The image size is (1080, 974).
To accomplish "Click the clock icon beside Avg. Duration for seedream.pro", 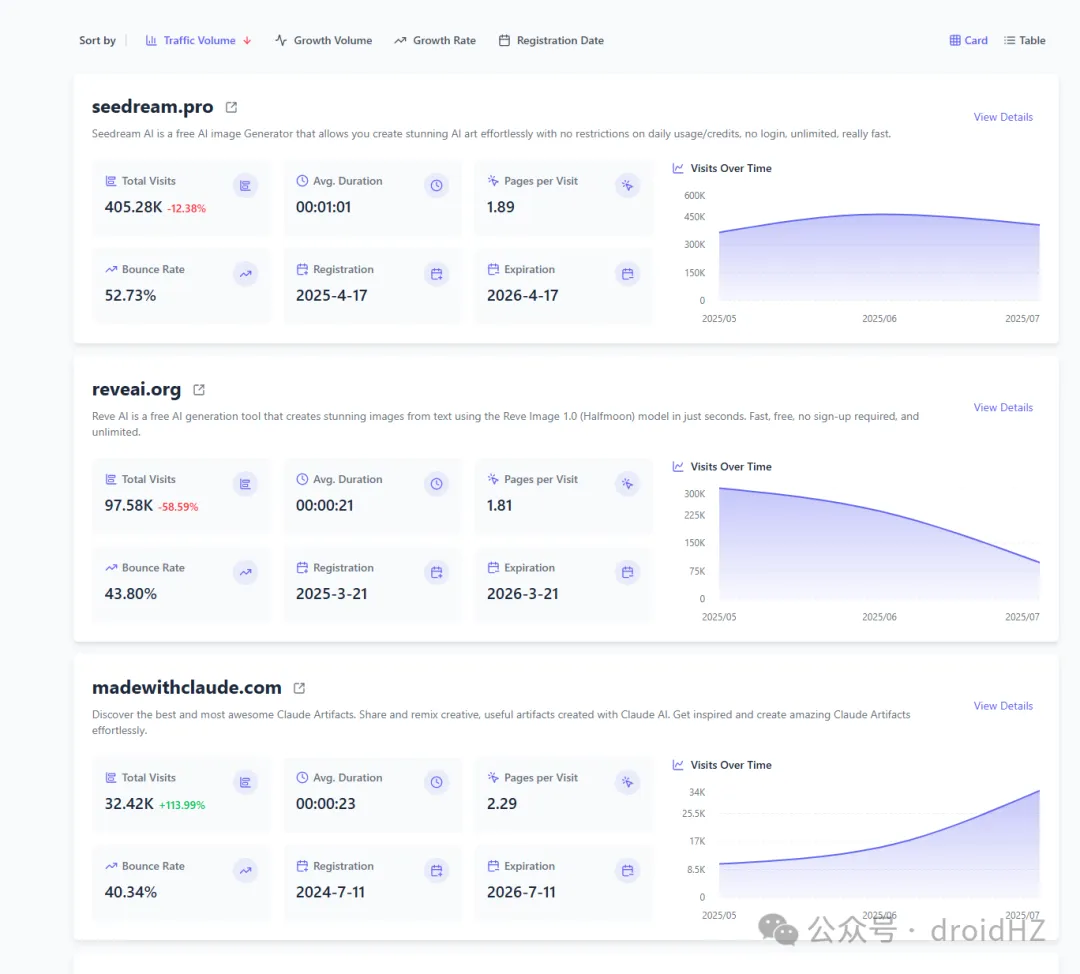I will tap(436, 185).
